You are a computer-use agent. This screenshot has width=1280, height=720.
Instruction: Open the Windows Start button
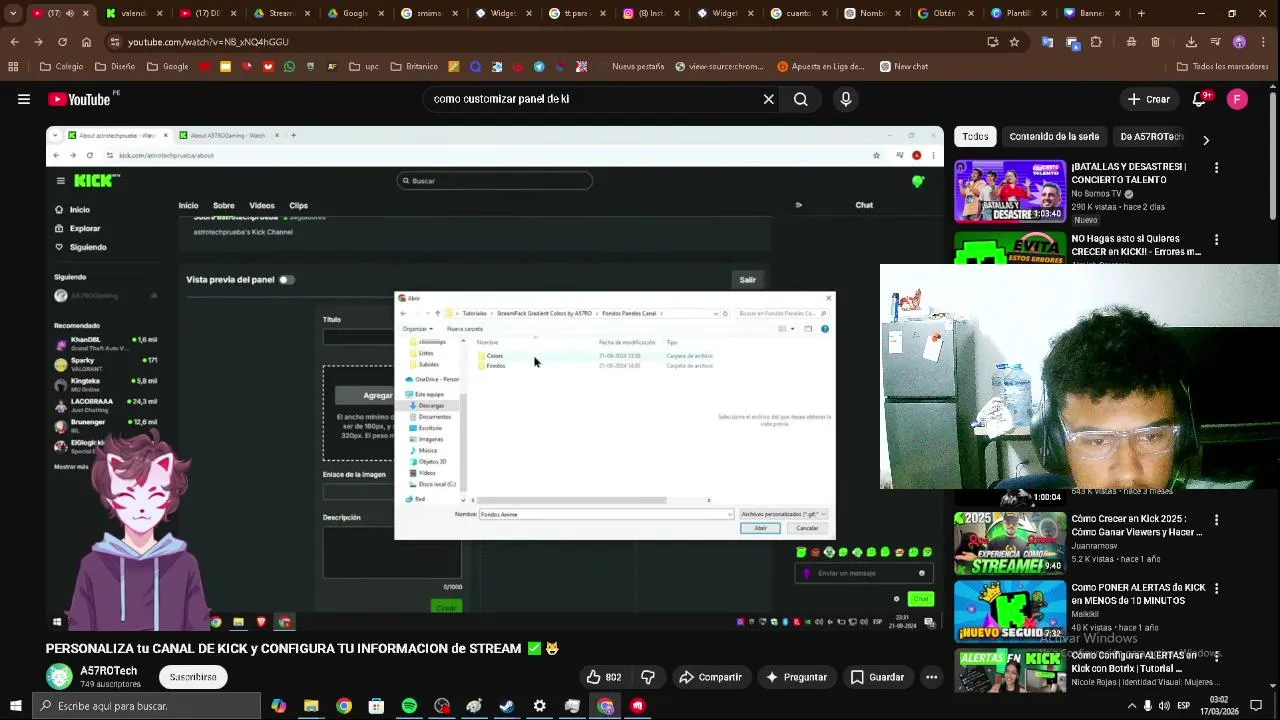click(15, 706)
